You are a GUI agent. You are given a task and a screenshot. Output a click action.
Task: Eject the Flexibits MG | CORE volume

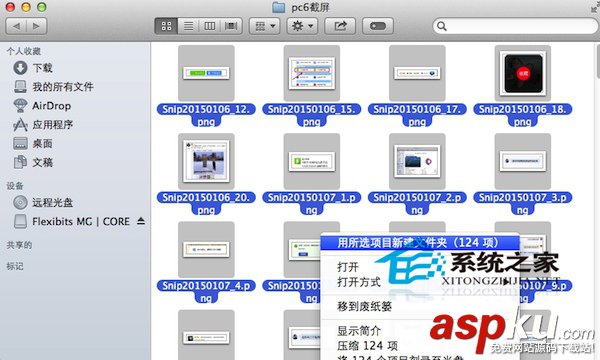click(x=141, y=221)
